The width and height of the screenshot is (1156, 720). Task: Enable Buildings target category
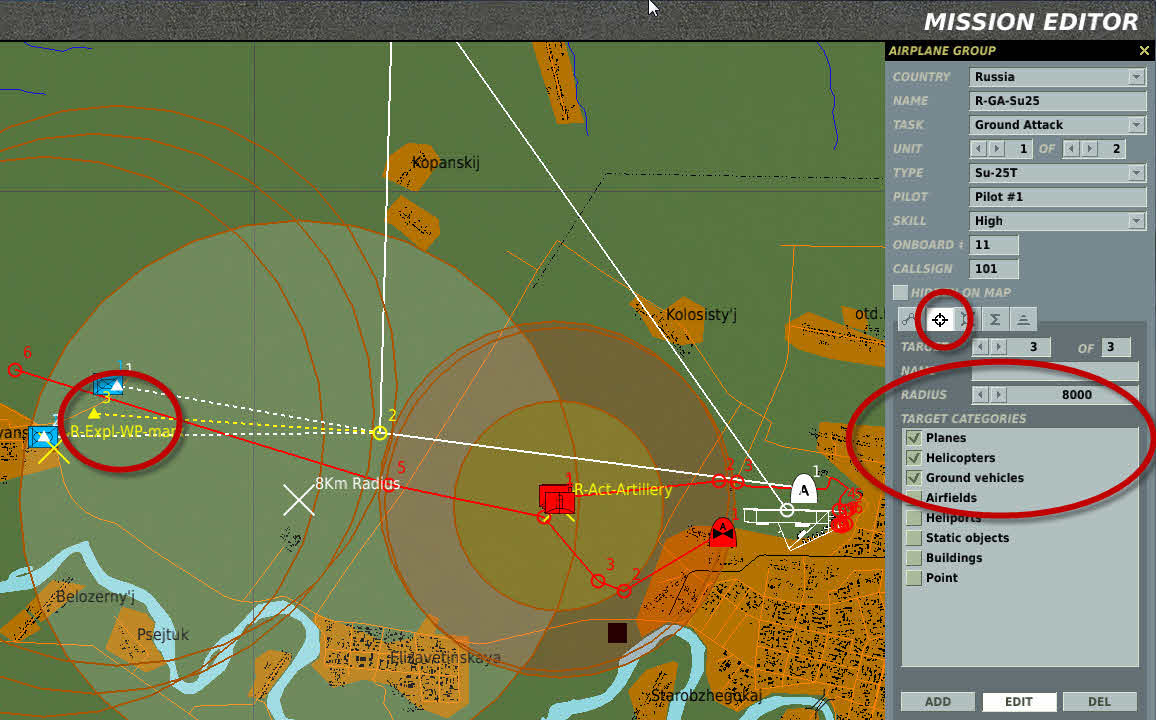tap(914, 558)
